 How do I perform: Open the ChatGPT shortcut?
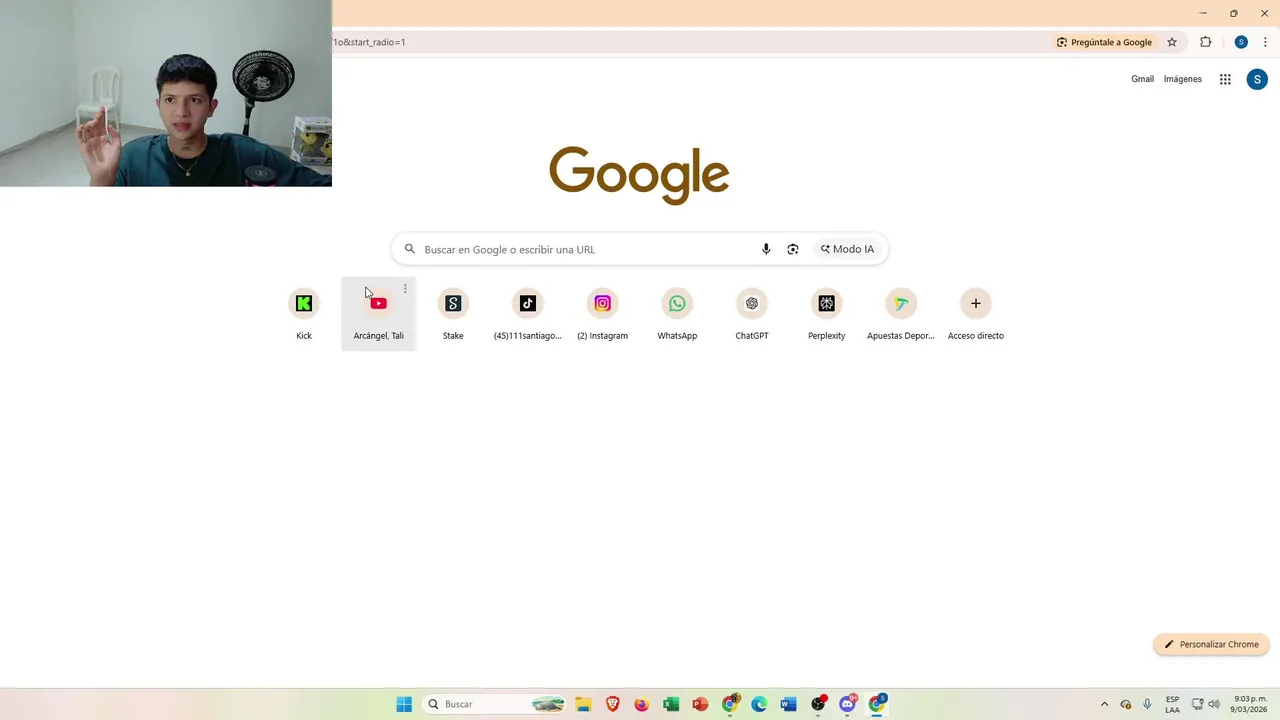pyautogui.click(x=752, y=314)
